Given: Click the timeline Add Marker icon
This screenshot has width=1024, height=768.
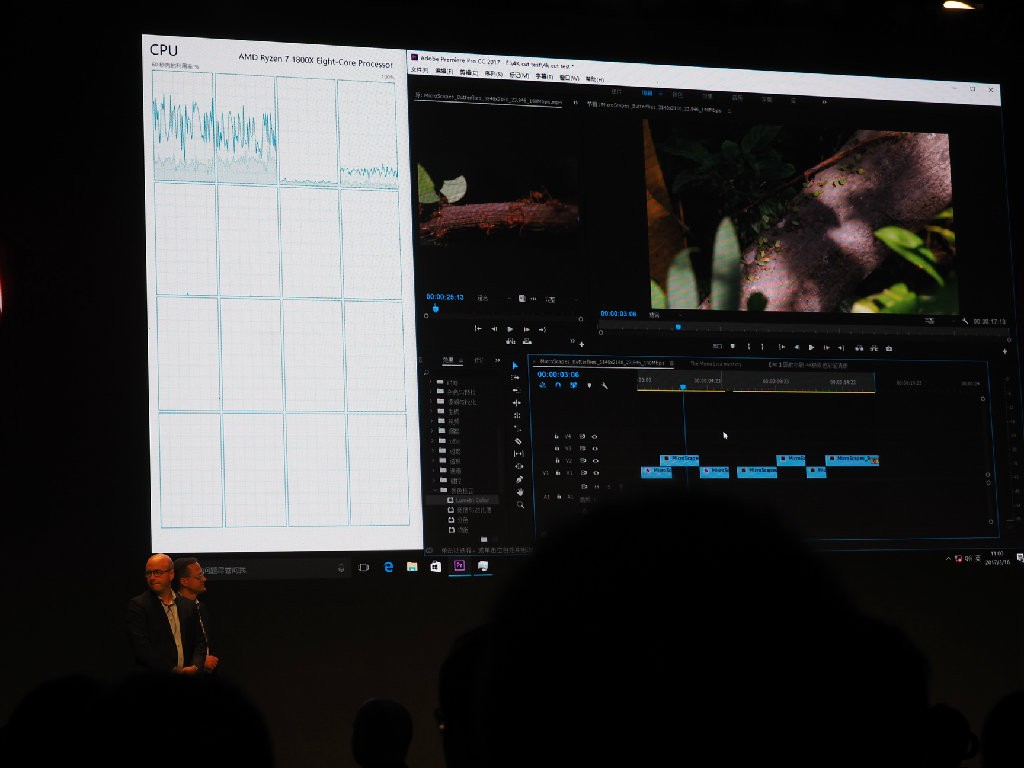Looking at the screenshot, I should point(590,385).
